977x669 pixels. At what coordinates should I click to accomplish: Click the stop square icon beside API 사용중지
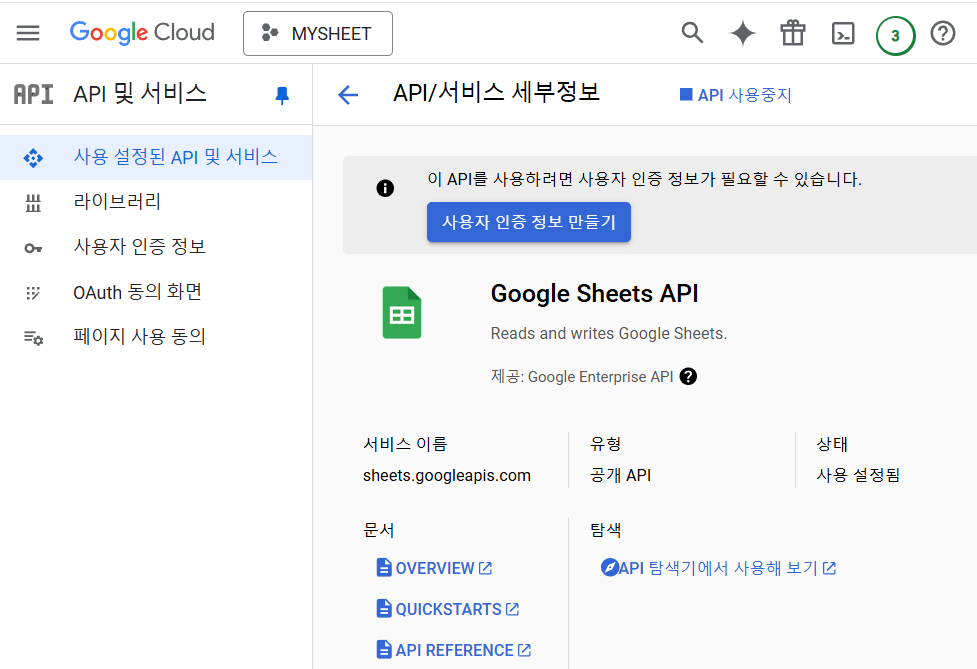pyautogui.click(x=685, y=94)
